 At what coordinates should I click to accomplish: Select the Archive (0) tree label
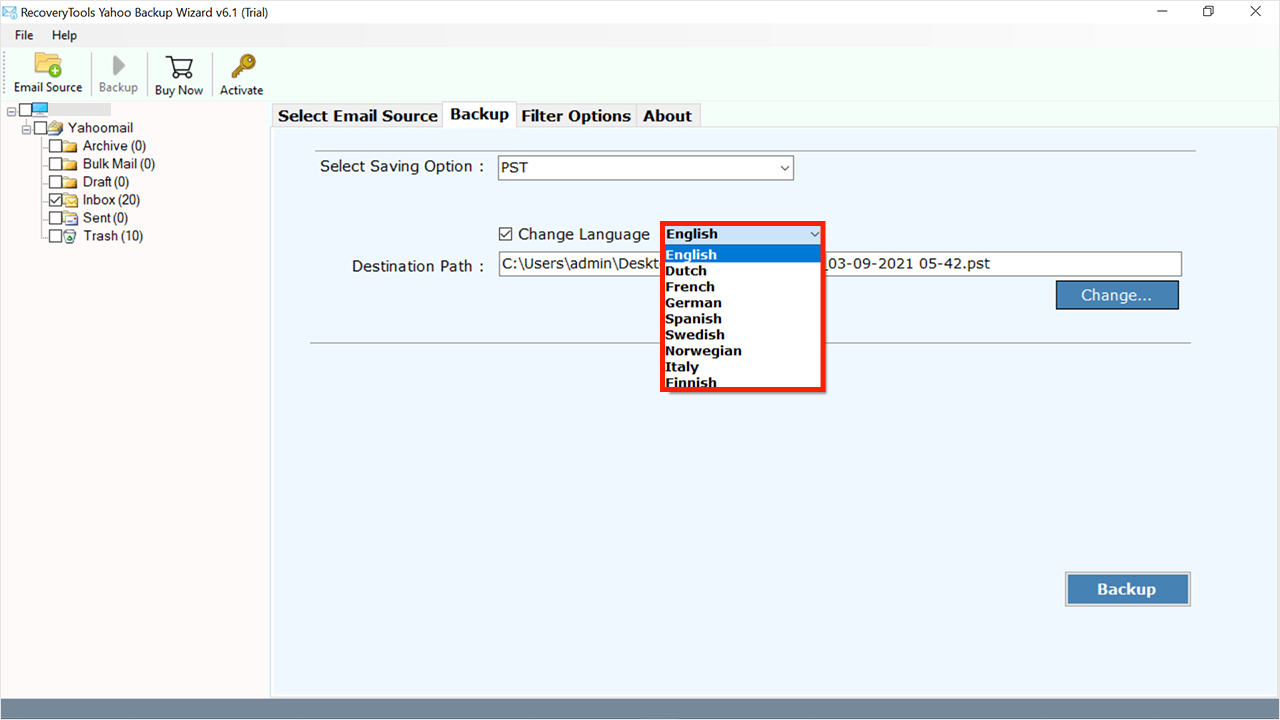coord(114,146)
